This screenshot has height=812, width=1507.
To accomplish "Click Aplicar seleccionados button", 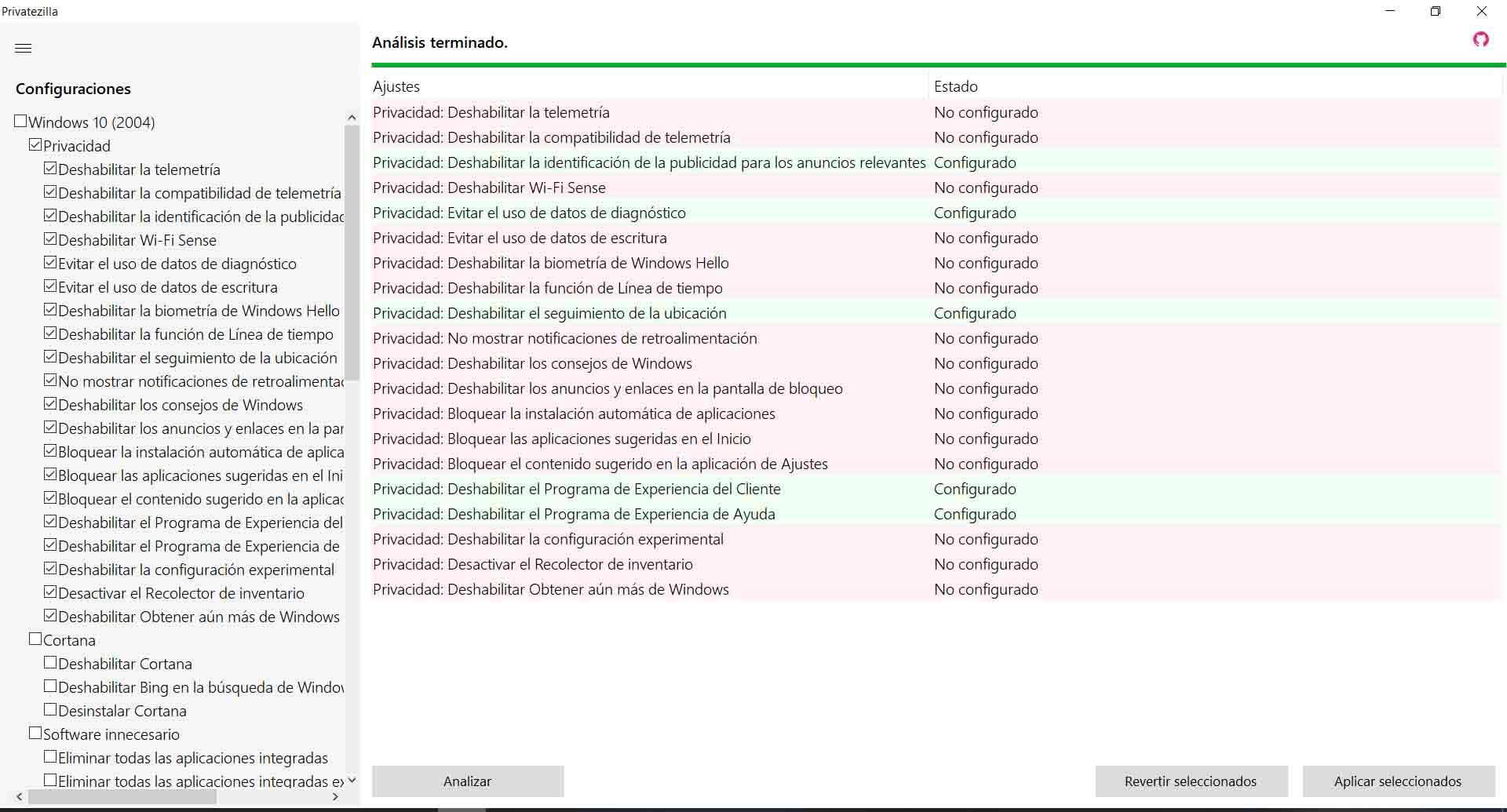I will (x=1398, y=781).
